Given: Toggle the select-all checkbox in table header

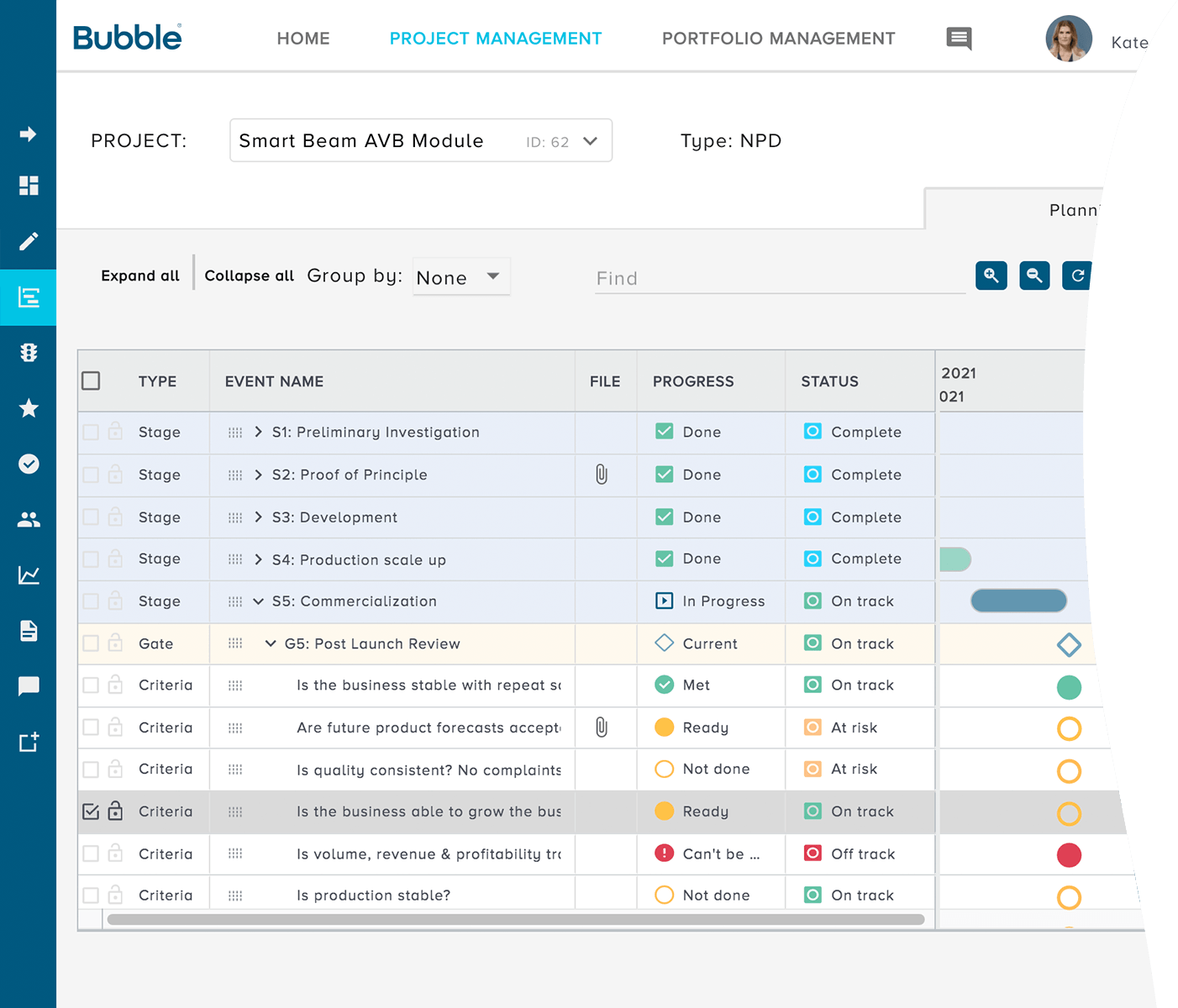Looking at the screenshot, I should pos(91,381).
